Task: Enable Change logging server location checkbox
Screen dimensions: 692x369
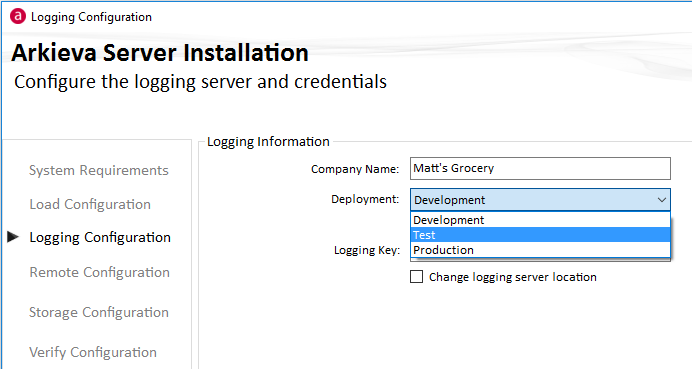Action: click(x=416, y=277)
